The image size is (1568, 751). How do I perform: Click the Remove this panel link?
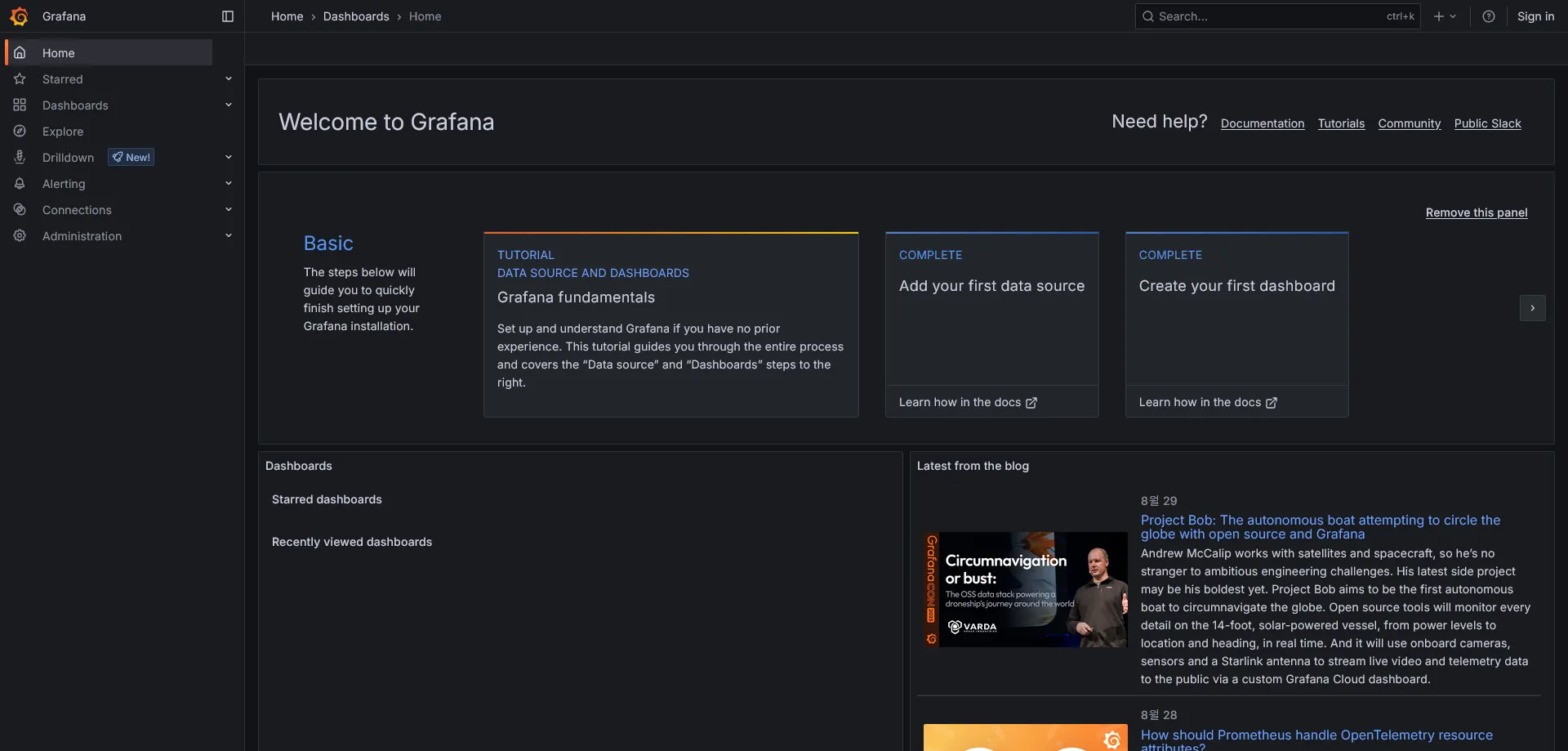click(x=1476, y=212)
